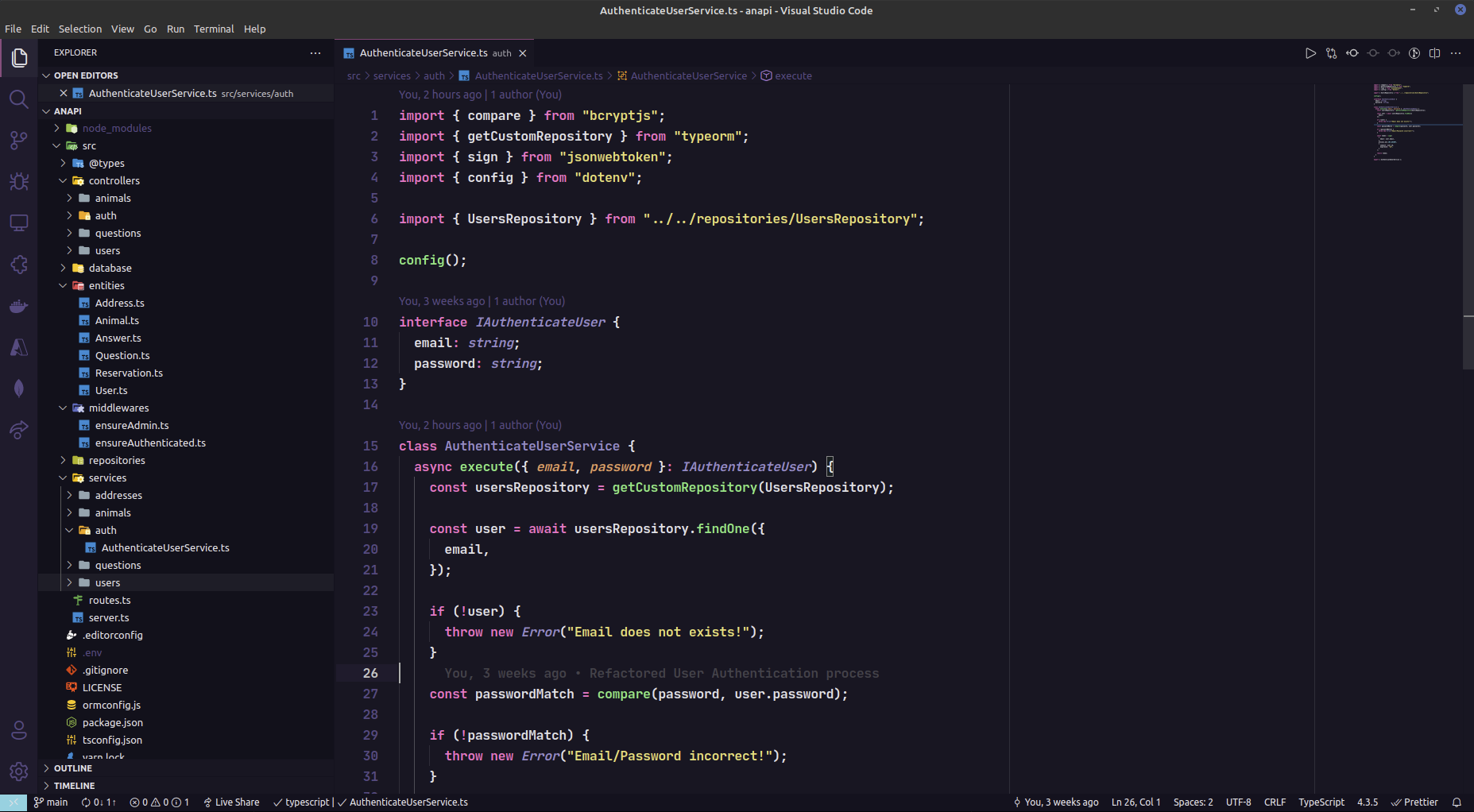Open package.json file
The image size is (1474, 812).
(186, 722)
